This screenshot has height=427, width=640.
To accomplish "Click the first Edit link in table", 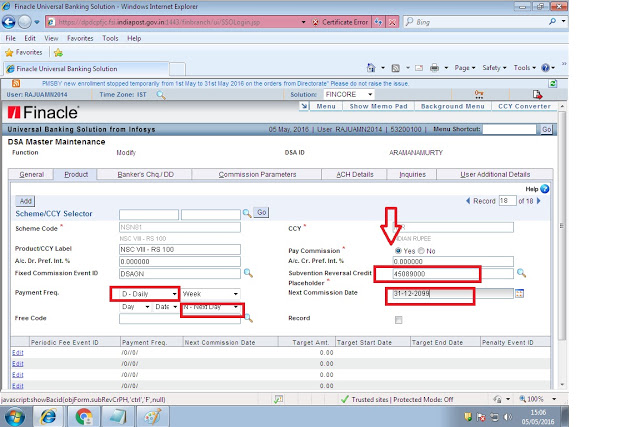I will click(18, 352).
